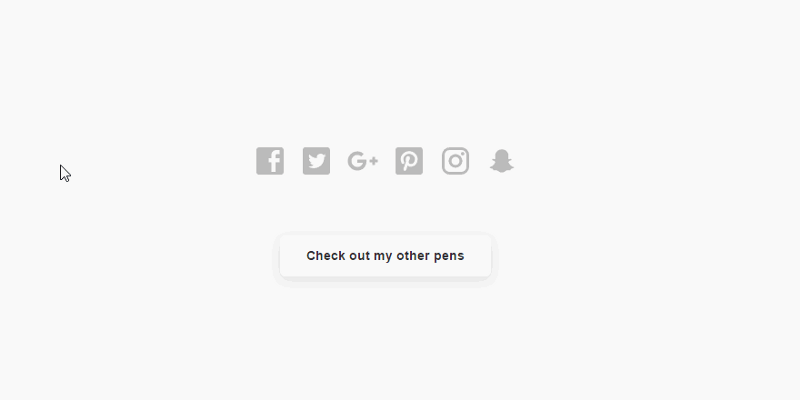Visit the Facebook social link

coord(270,161)
